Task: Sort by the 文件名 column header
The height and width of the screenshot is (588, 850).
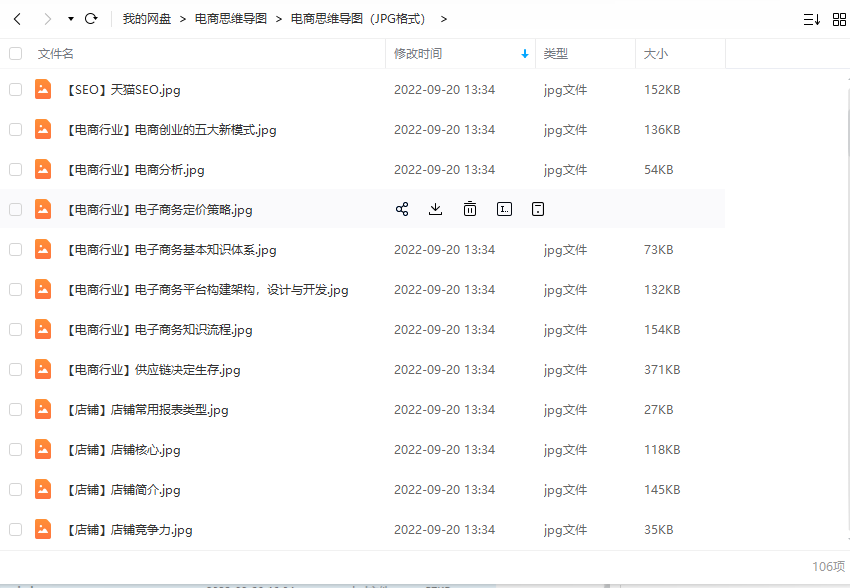Action: [x=55, y=54]
